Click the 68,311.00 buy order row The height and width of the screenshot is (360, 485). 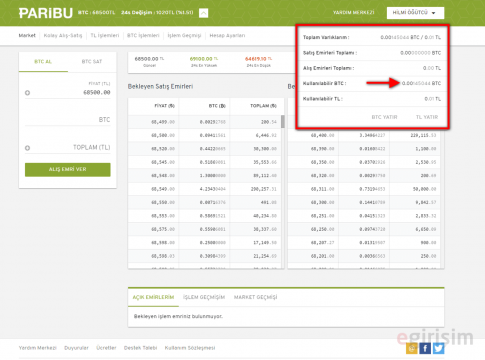point(364,189)
